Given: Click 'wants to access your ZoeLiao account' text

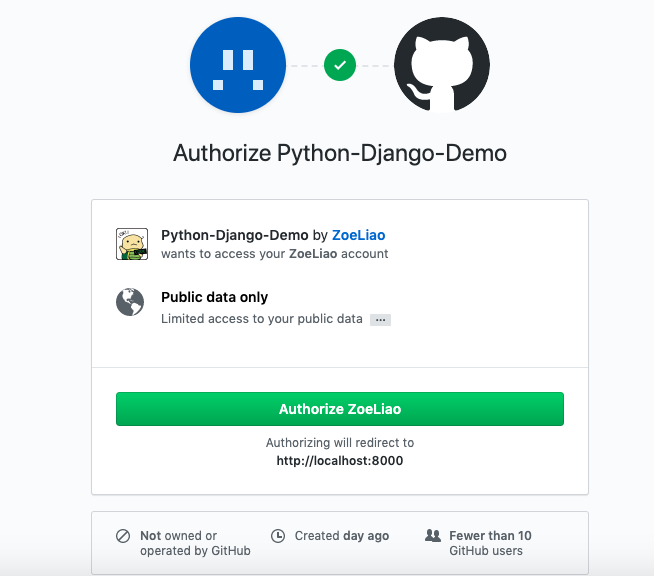Looking at the screenshot, I should click(275, 254).
